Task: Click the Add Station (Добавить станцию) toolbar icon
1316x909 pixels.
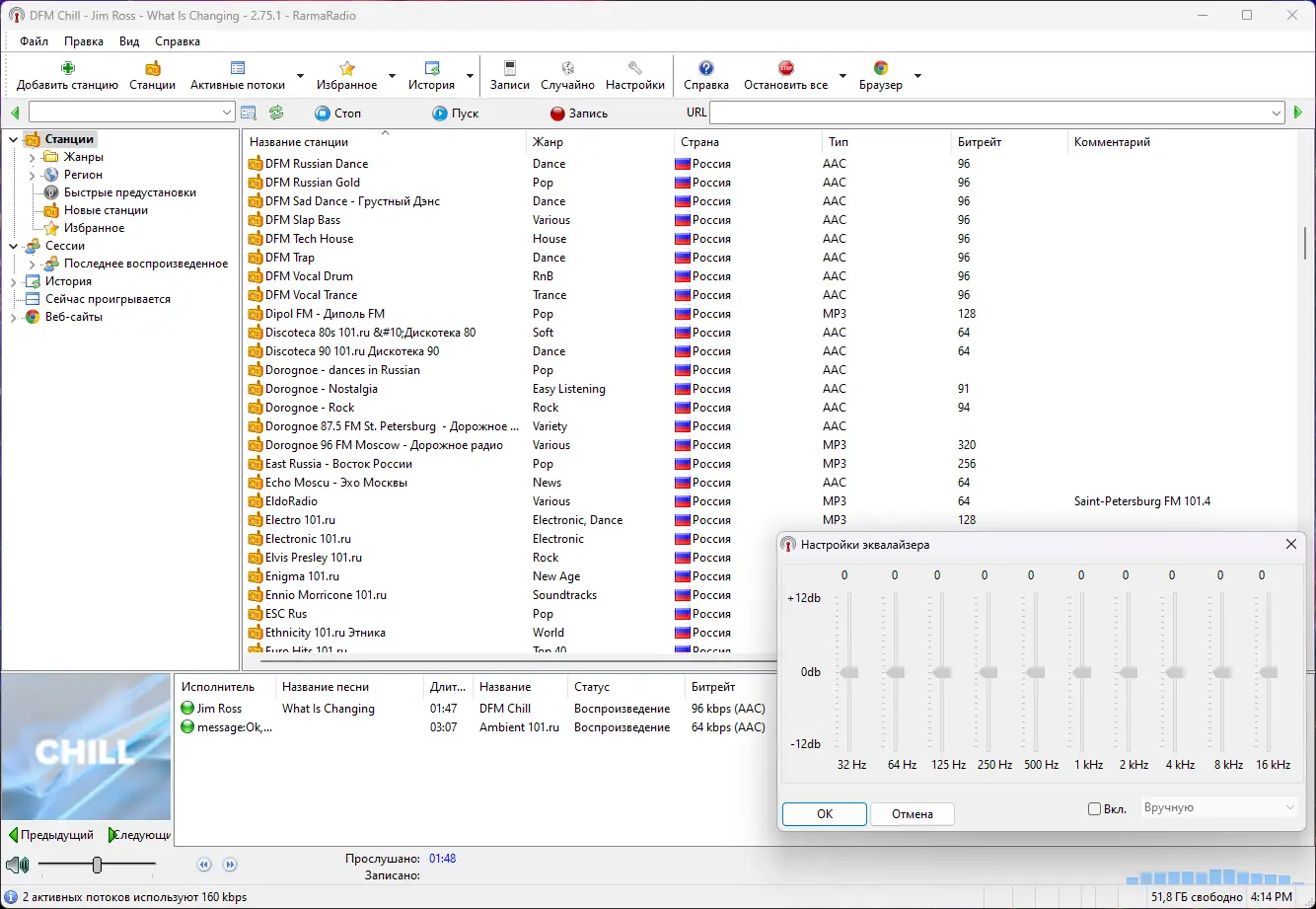Action: 67,69
